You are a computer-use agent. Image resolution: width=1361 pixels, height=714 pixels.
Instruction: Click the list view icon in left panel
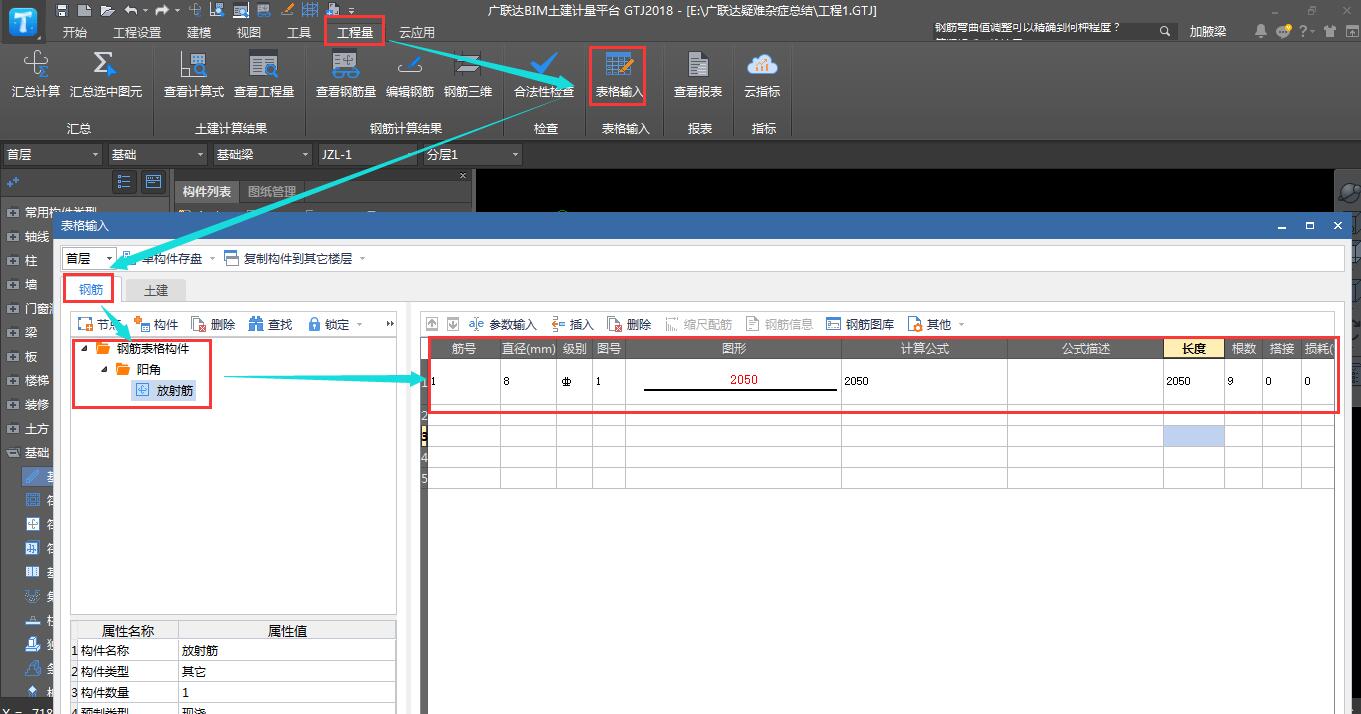click(124, 182)
